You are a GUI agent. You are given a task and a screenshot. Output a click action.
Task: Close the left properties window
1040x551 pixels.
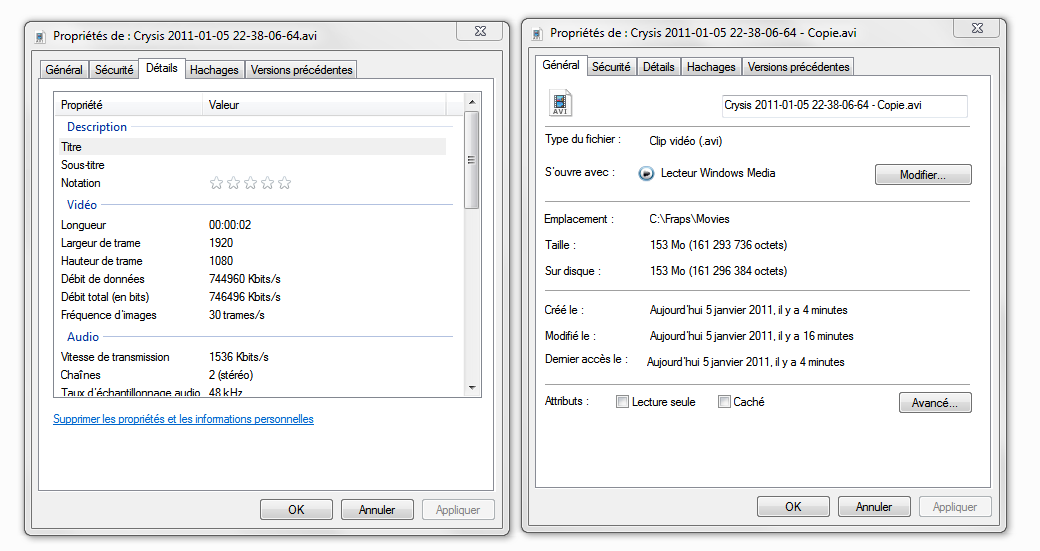[x=479, y=31]
